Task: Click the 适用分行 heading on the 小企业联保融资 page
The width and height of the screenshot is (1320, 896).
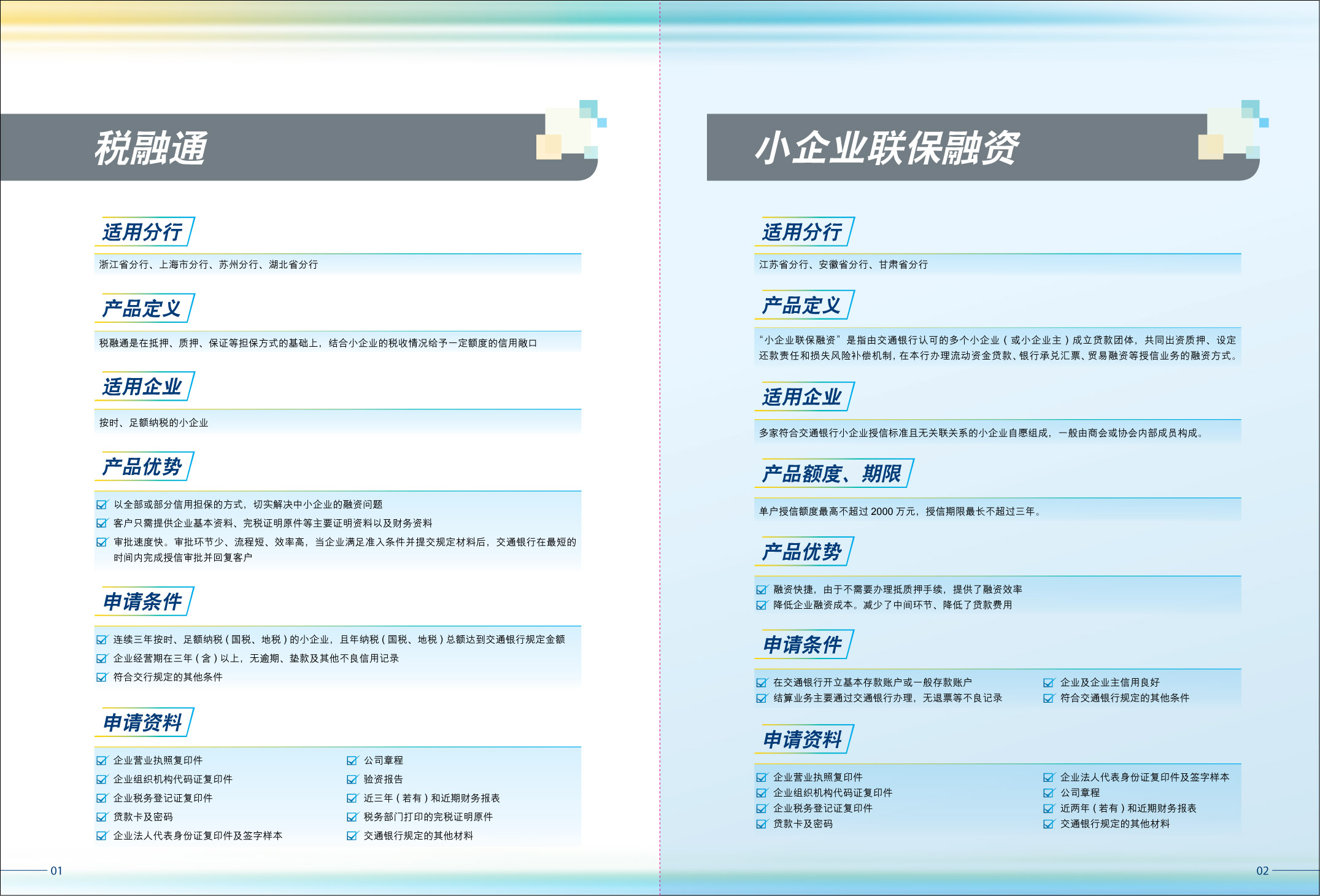Action: [802, 232]
